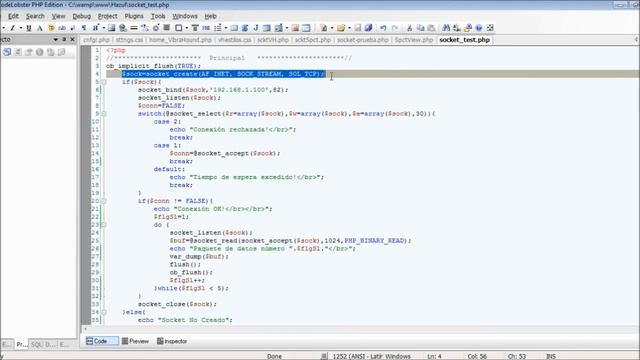Screen dimensions: 640x360
Task: Open the new document dropdown arrow
Action: click(332, 28)
